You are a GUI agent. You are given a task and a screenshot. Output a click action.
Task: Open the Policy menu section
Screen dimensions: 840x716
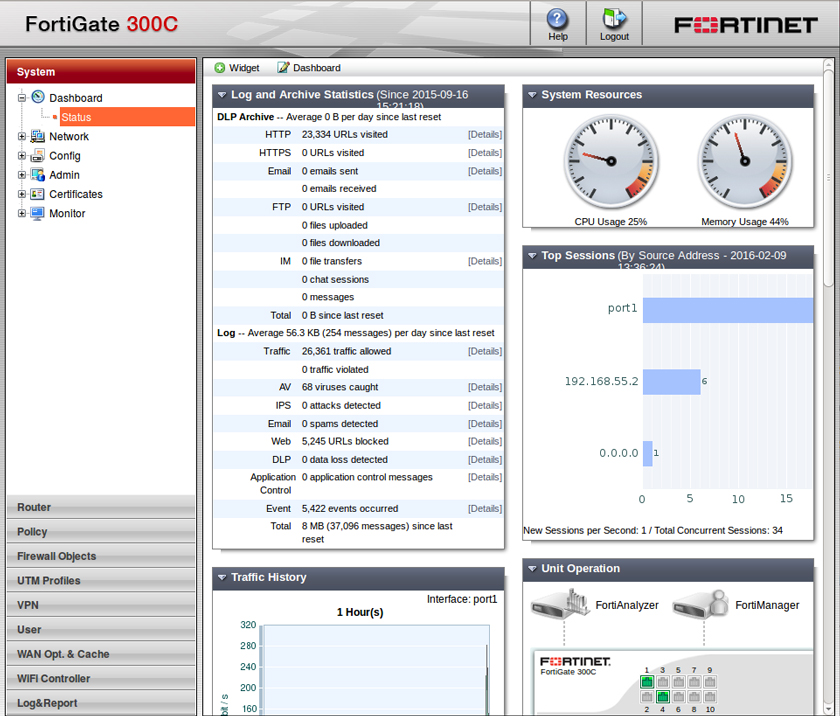coord(101,532)
